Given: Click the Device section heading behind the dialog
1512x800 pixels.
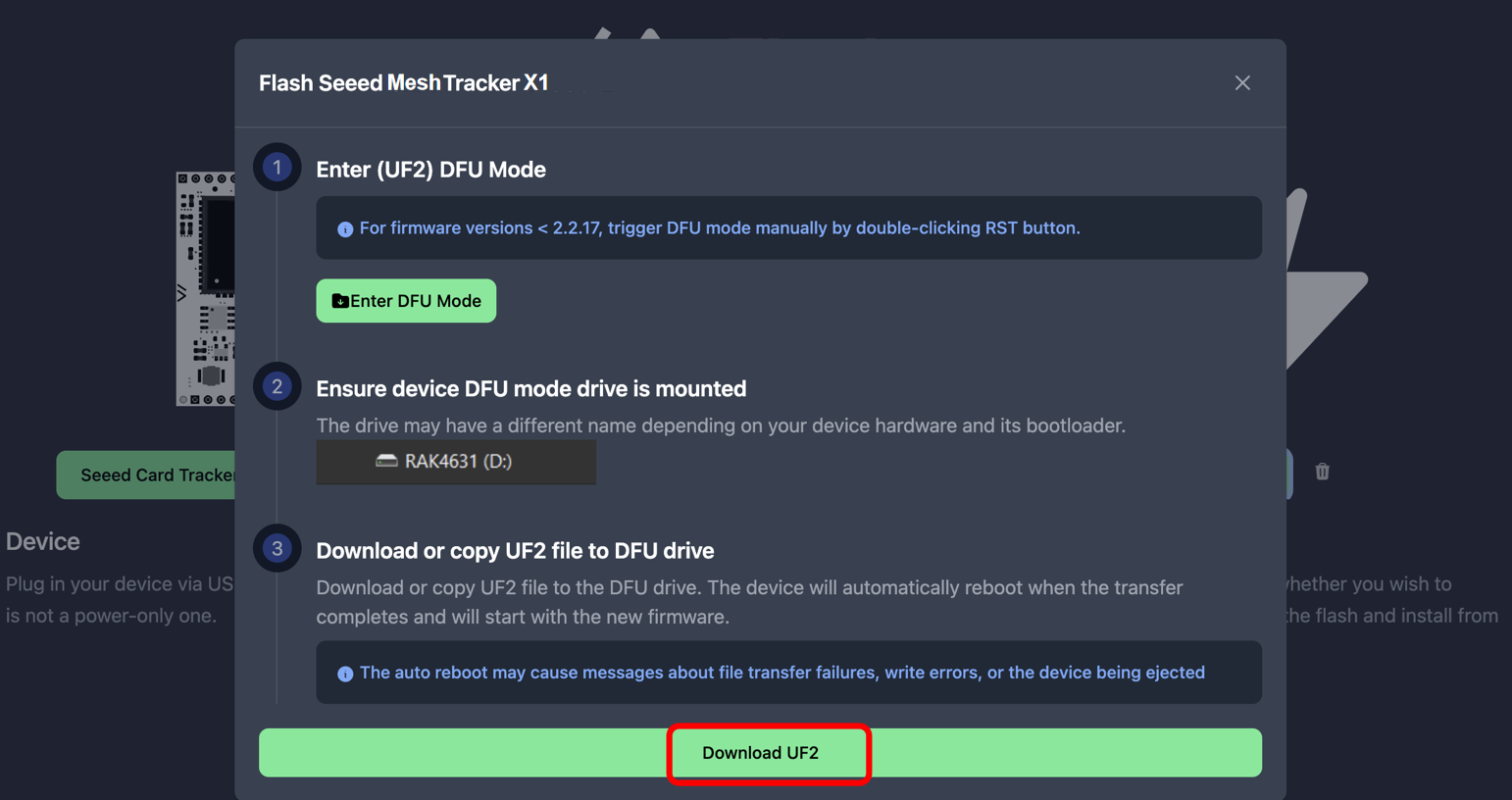Looking at the screenshot, I should (x=43, y=541).
